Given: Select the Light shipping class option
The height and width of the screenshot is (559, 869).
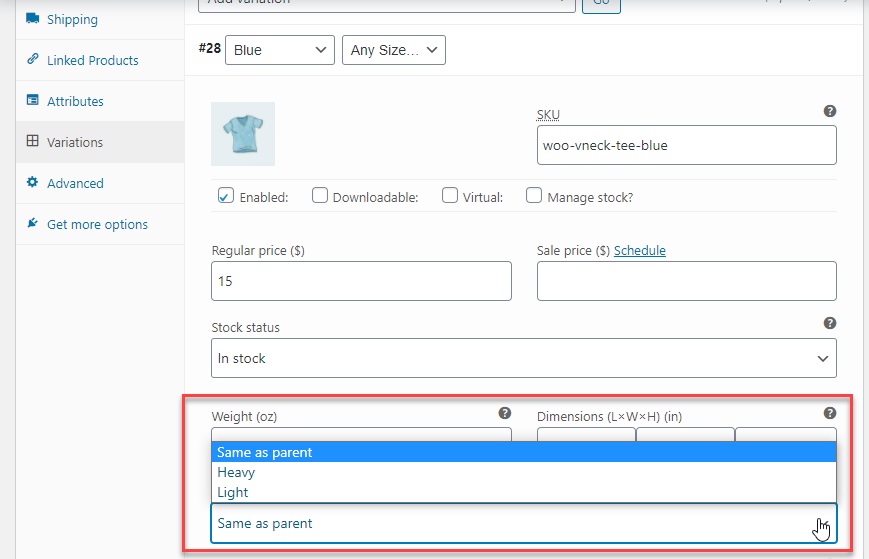Looking at the screenshot, I should pyautogui.click(x=524, y=492).
